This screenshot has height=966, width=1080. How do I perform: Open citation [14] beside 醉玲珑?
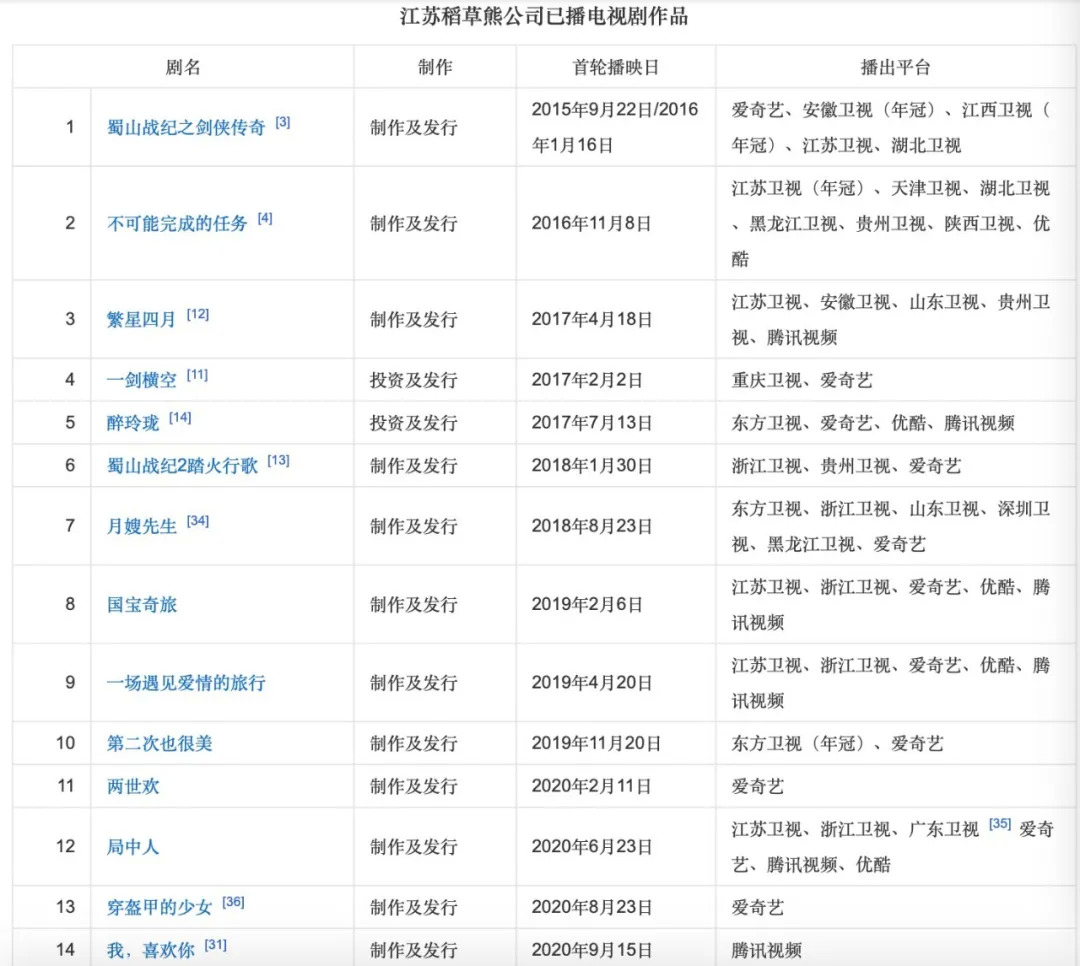[180, 418]
